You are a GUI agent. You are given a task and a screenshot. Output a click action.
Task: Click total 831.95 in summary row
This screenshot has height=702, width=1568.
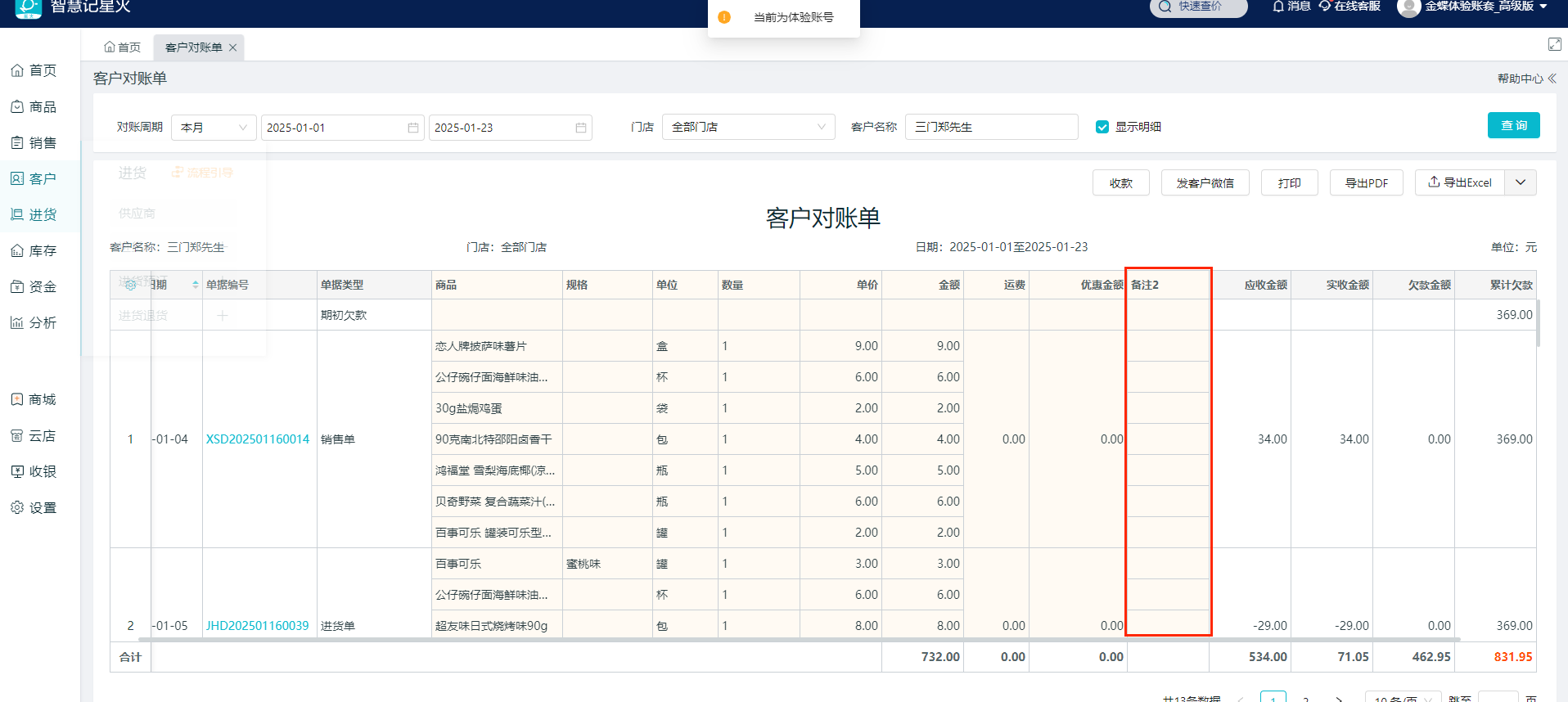1513,657
